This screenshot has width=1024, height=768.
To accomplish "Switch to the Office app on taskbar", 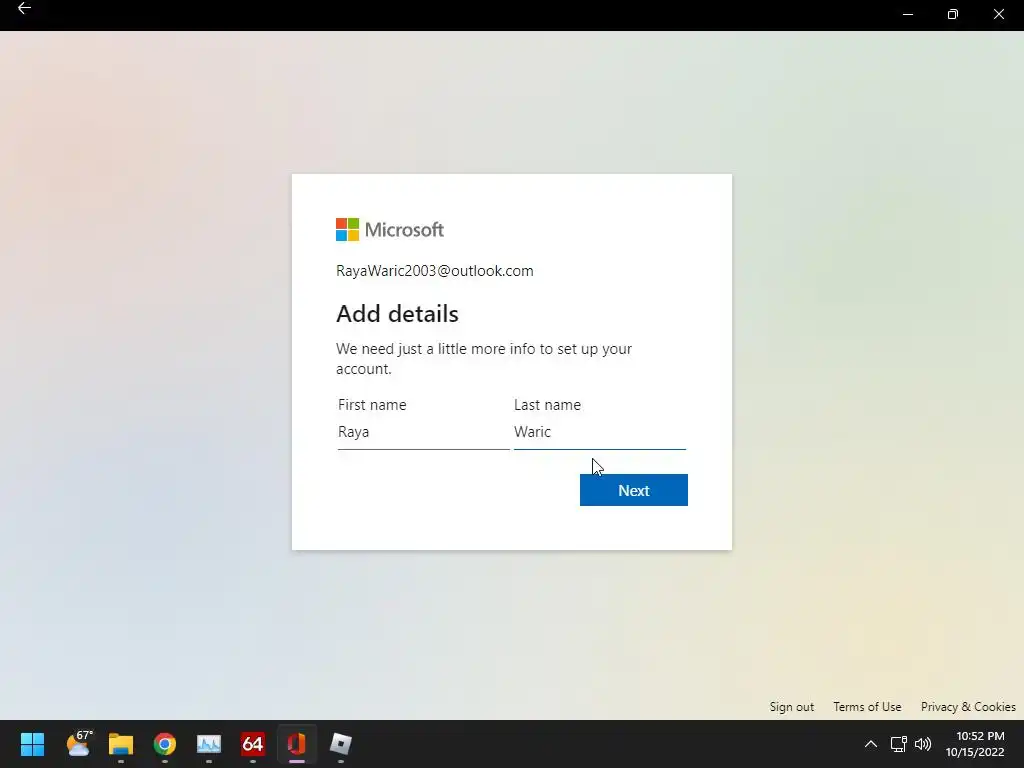I will (296, 744).
